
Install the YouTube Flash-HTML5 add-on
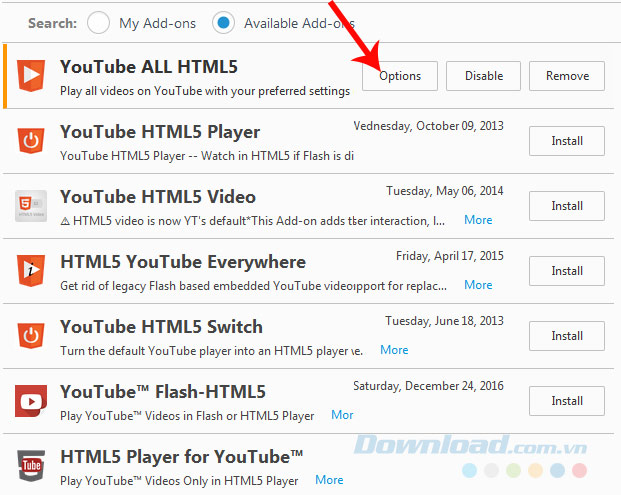(567, 401)
